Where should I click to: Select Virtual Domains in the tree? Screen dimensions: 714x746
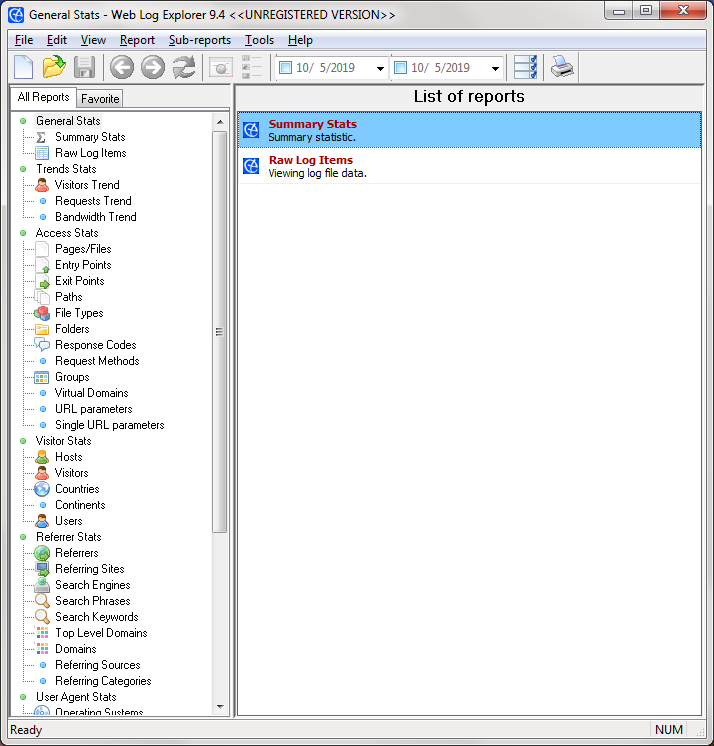[x=91, y=393]
